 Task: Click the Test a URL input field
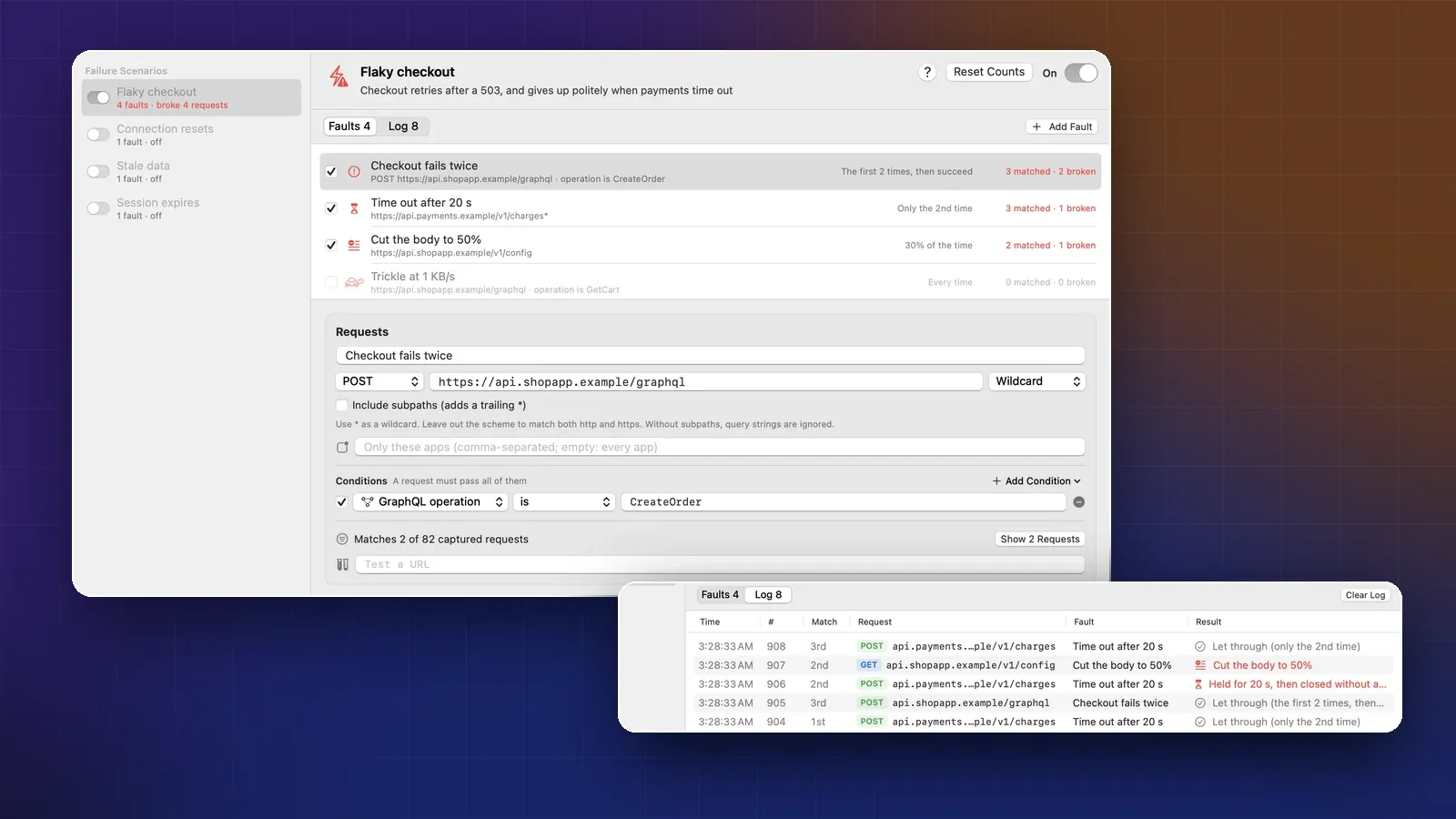click(720, 564)
